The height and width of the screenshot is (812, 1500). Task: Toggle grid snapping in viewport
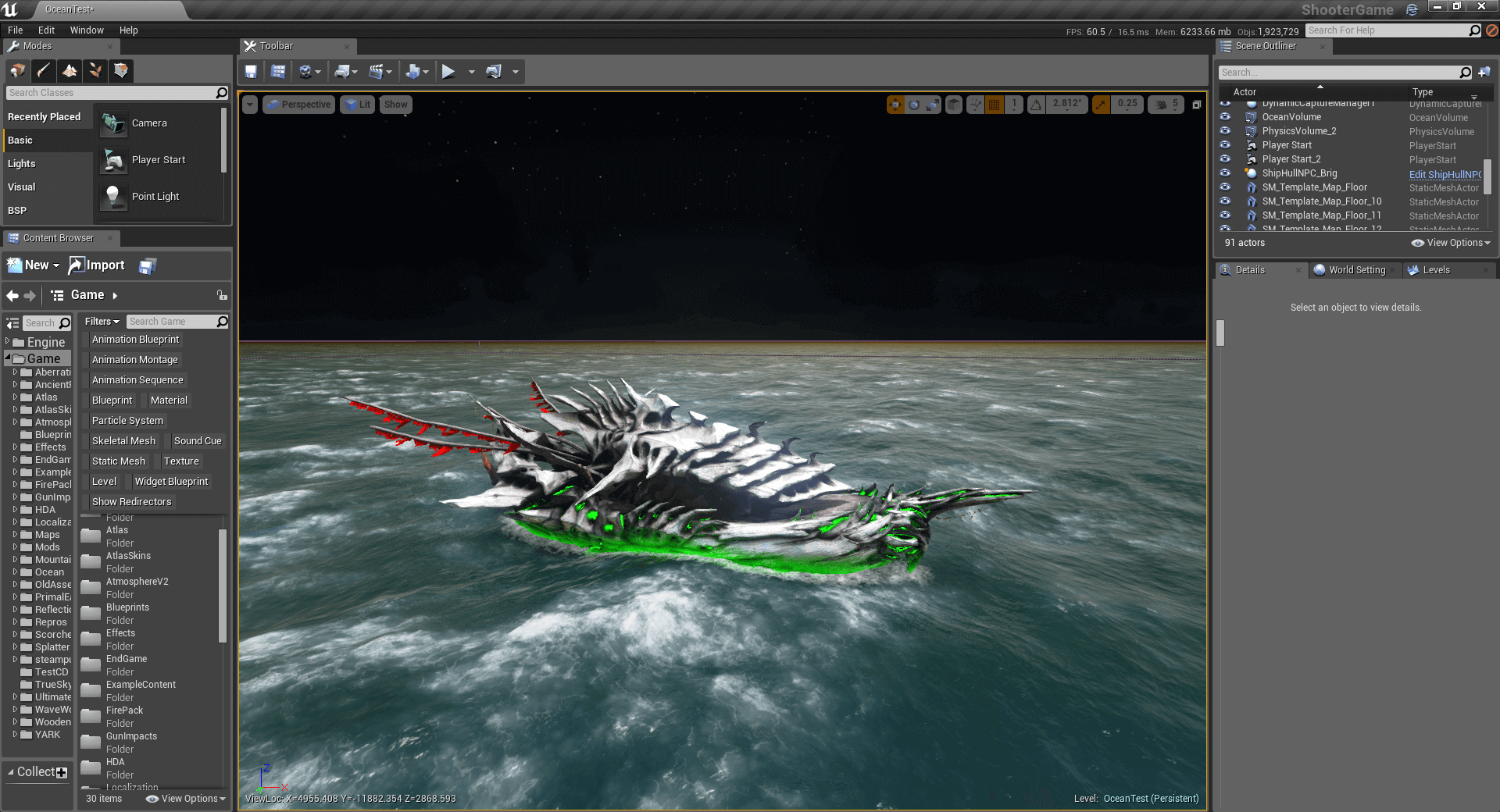click(994, 105)
